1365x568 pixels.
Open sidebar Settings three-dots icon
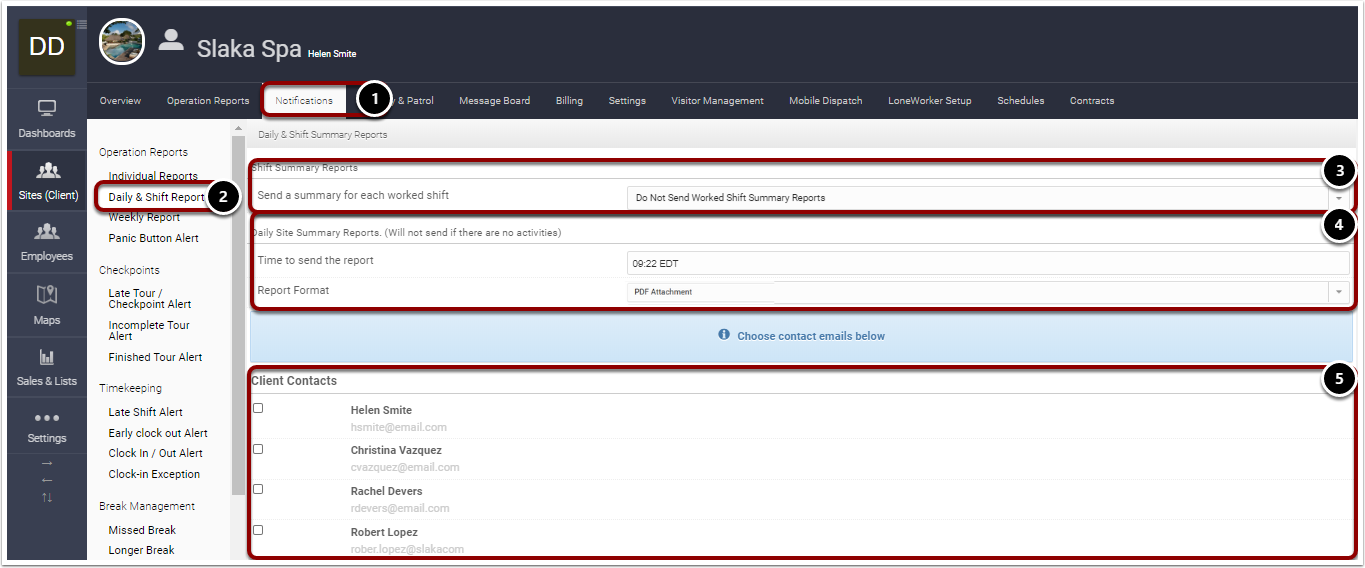(x=47, y=418)
